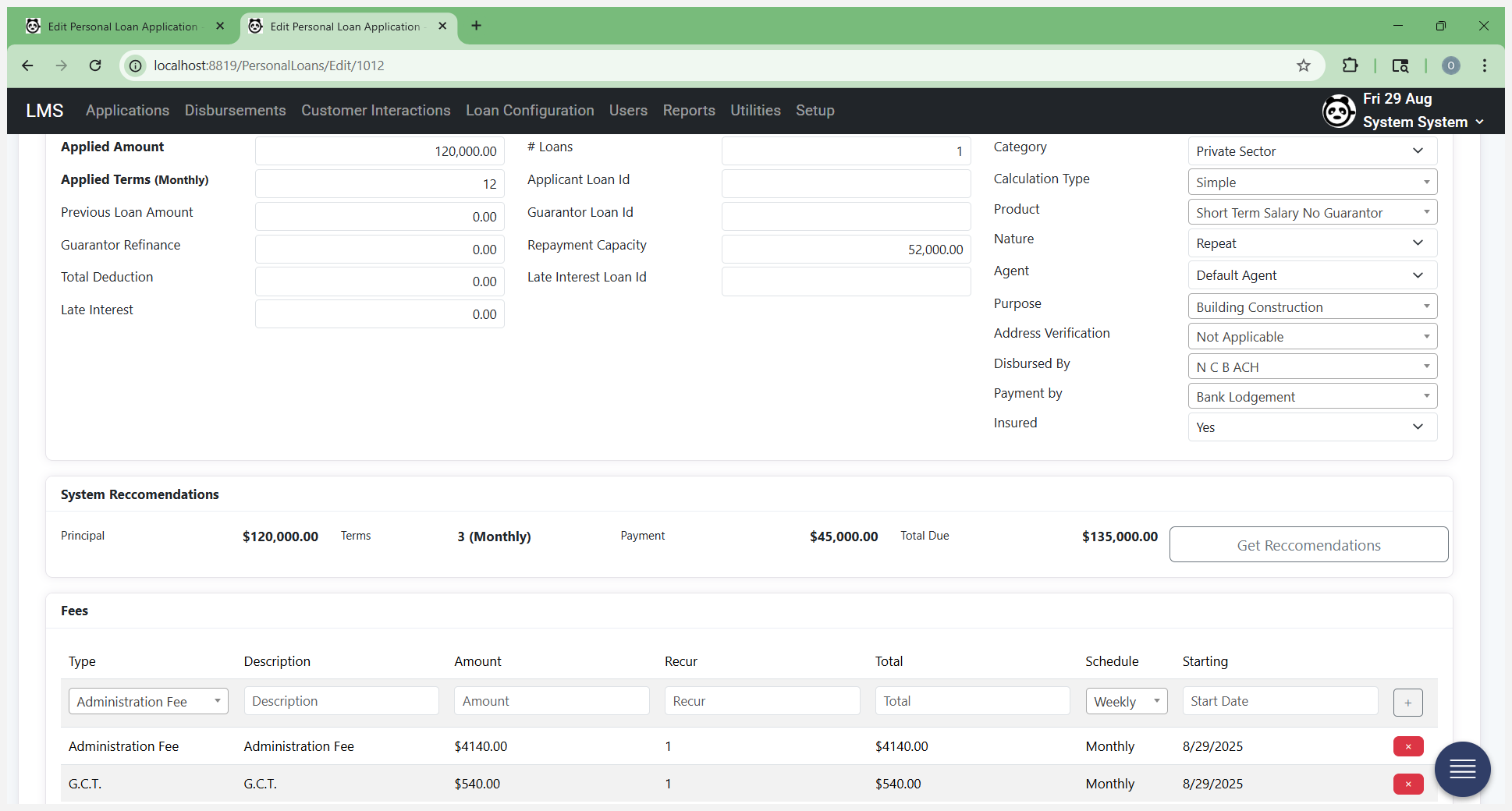Open the browser three-dot menu
This screenshot has width=1512, height=811.
point(1485,66)
